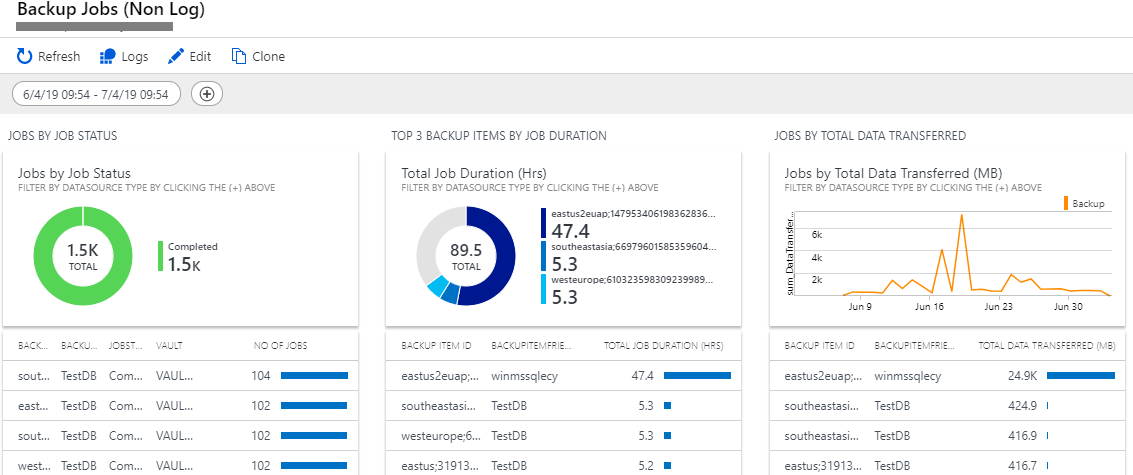Sort by TOTAL DATA TRANSFERRED (MB) header
This screenshot has width=1133, height=475.
pos(1046,346)
